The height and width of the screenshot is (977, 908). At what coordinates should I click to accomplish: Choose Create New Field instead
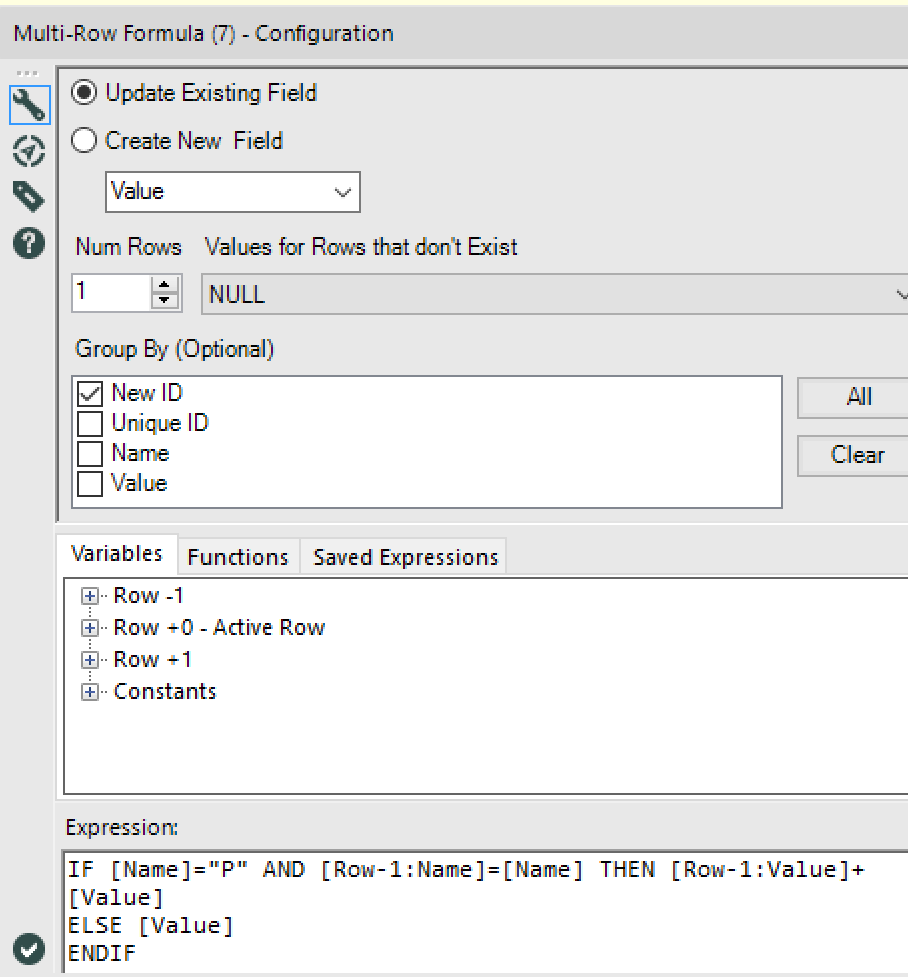coord(84,141)
